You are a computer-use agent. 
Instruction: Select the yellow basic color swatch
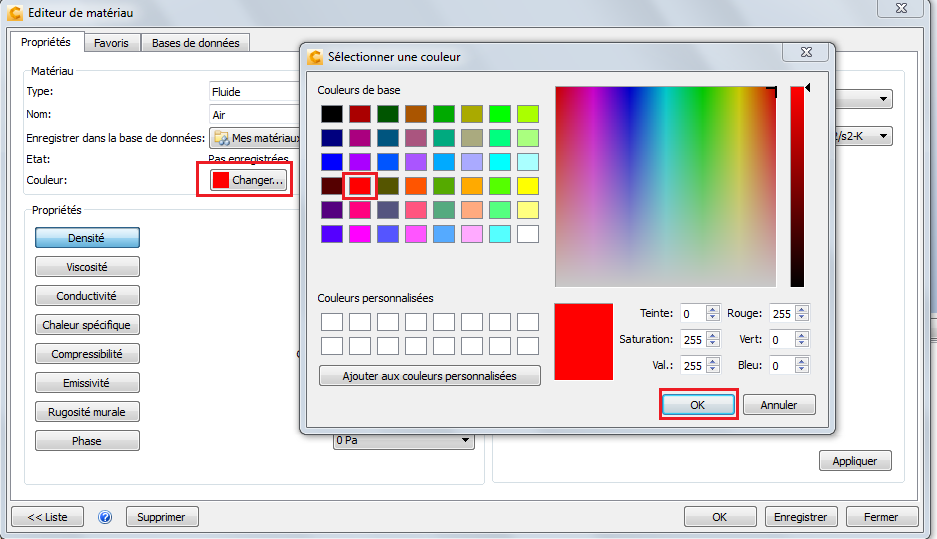point(528,186)
